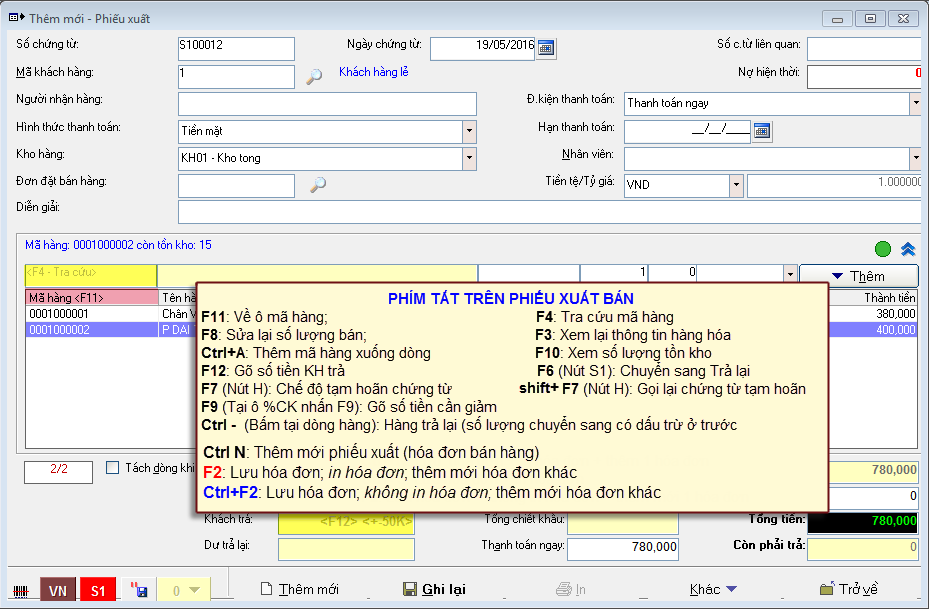
Task: Open the calendar for Hạn thanh toán
Action: point(762,130)
